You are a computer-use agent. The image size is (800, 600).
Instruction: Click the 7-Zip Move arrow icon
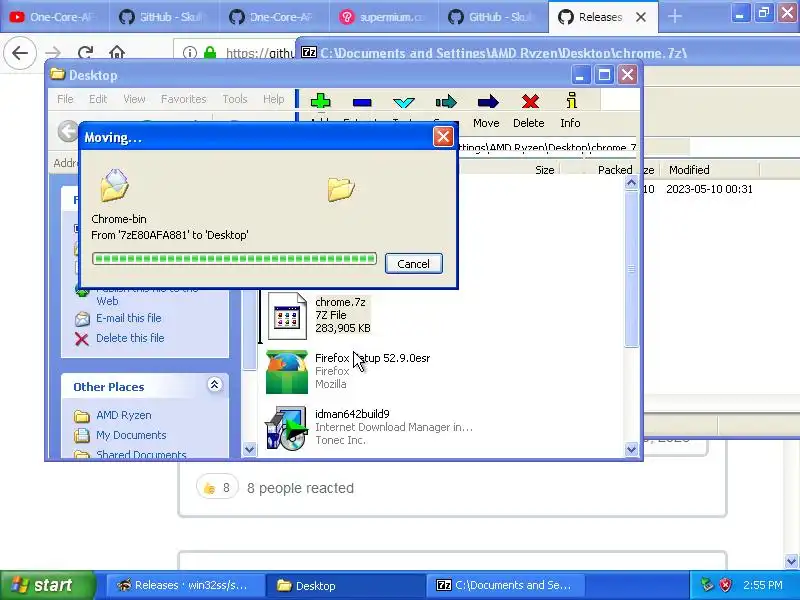tap(487, 102)
